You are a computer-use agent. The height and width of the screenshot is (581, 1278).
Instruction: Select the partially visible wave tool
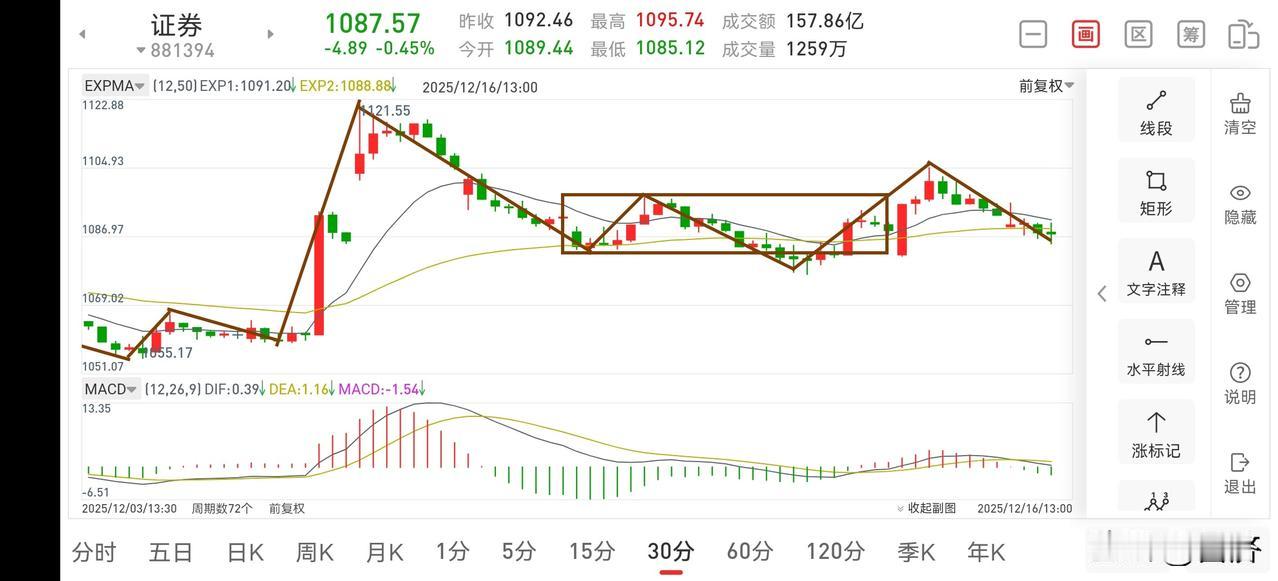click(1156, 498)
